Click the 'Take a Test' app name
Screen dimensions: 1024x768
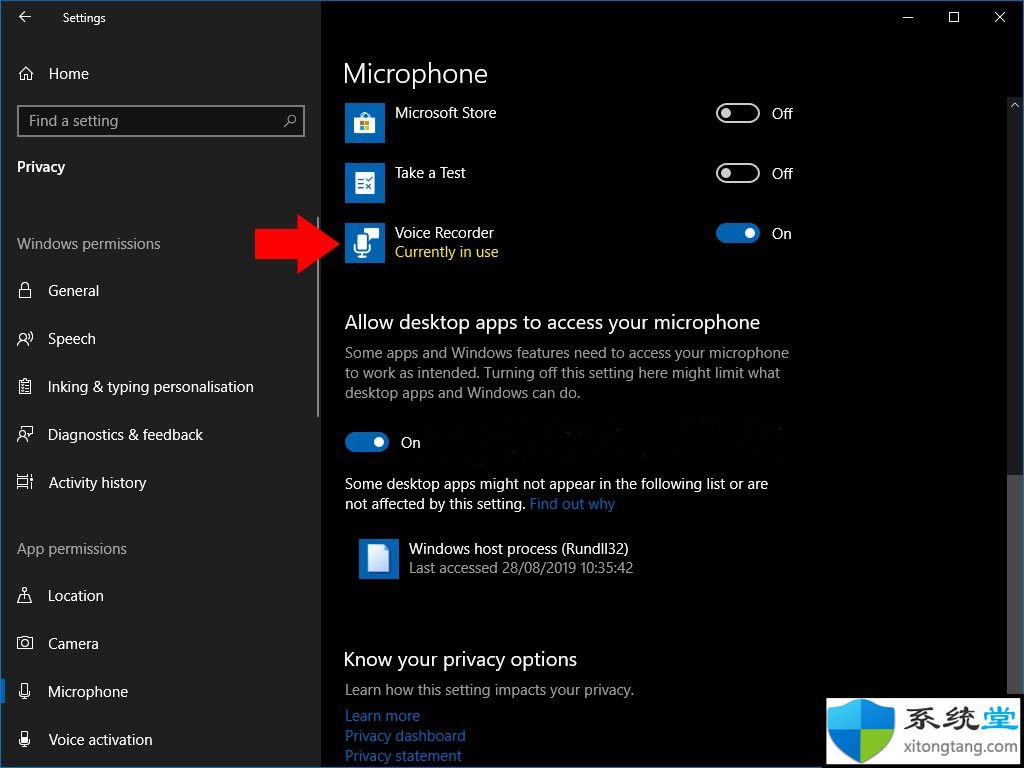pyautogui.click(x=430, y=173)
